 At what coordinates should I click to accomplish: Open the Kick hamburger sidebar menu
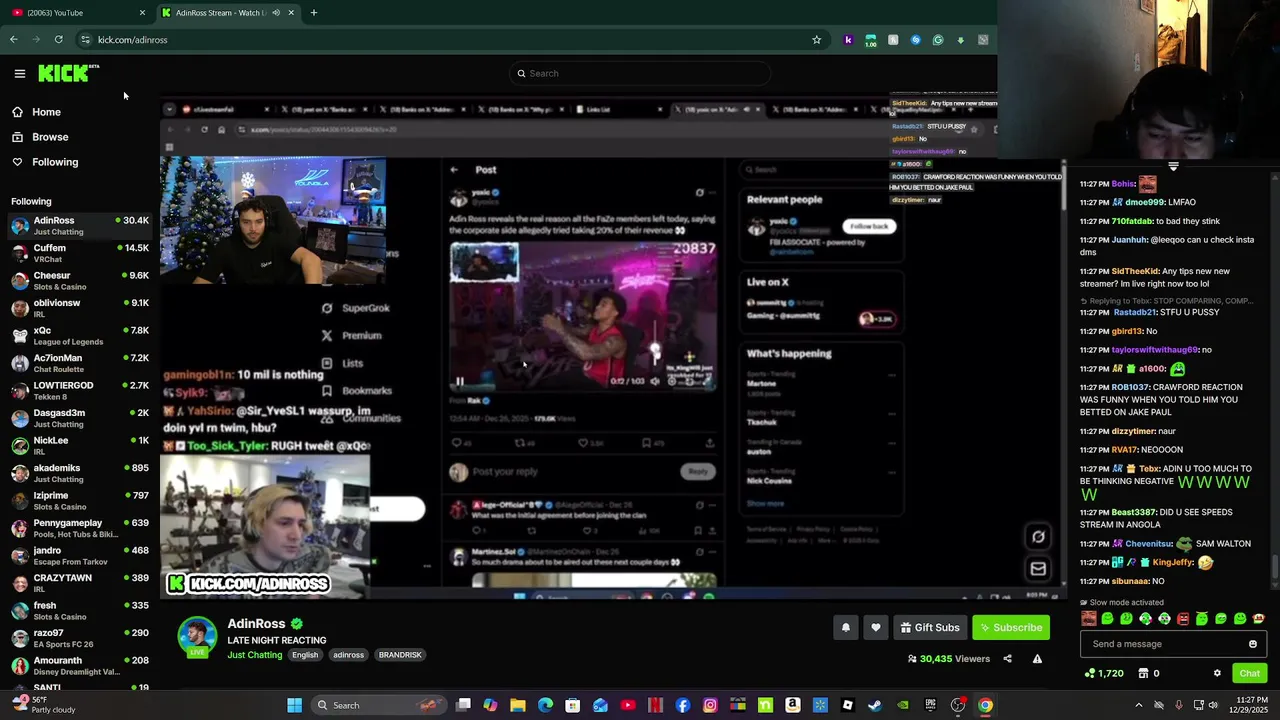[19, 73]
